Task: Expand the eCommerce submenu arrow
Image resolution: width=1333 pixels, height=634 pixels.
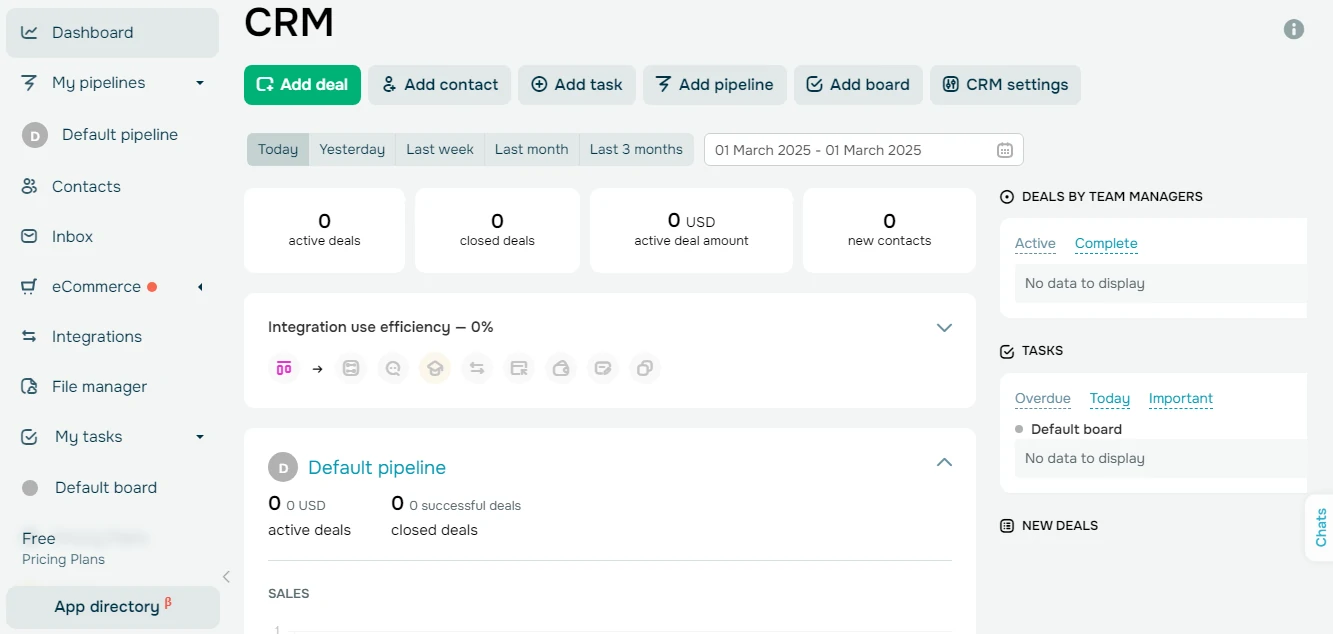Action: [200, 287]
